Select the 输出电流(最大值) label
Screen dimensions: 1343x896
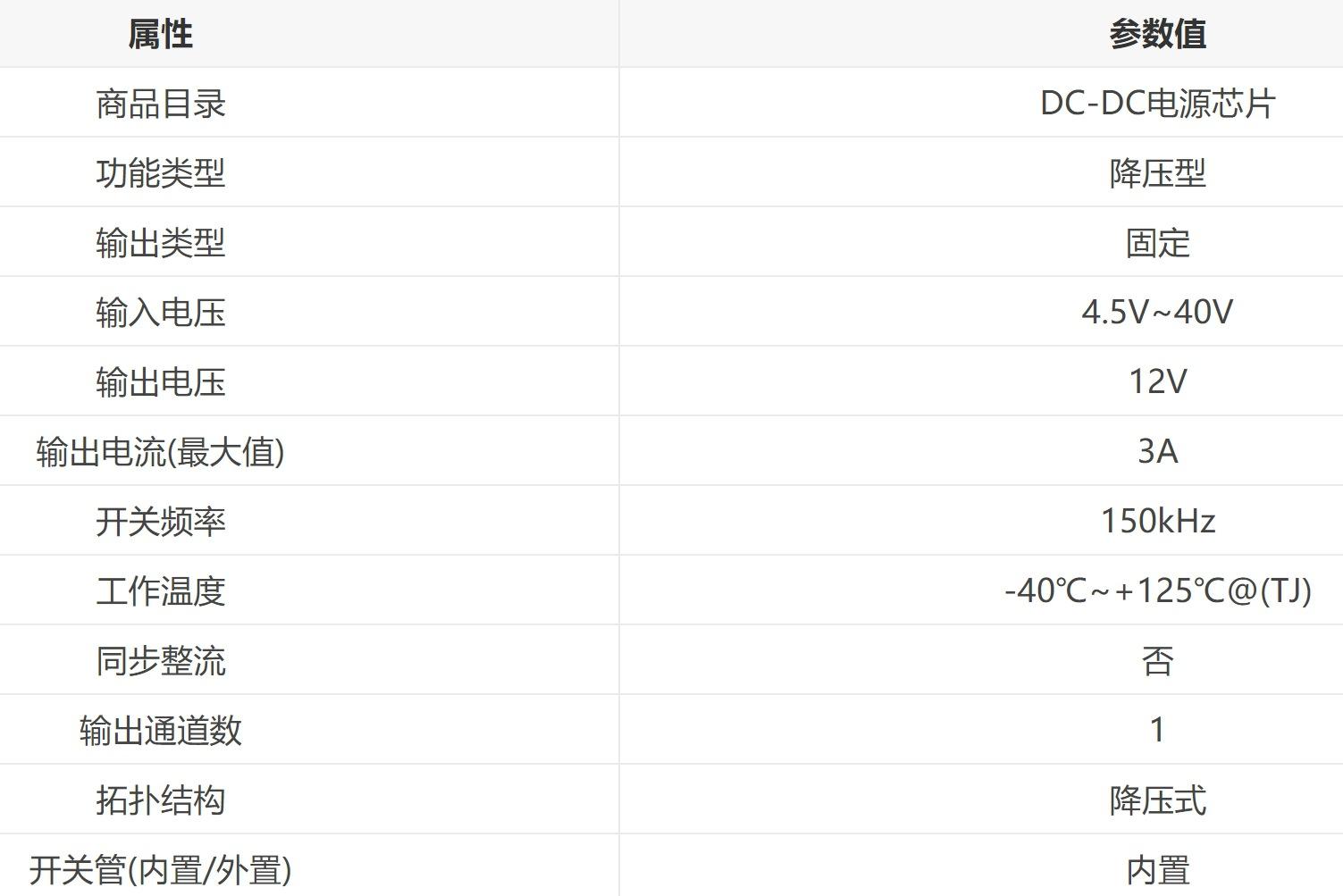click(161, 452)
